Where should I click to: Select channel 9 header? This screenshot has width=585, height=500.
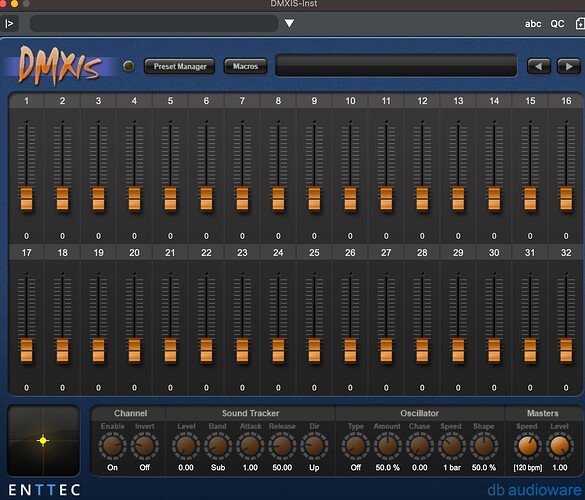click(314, 101)
